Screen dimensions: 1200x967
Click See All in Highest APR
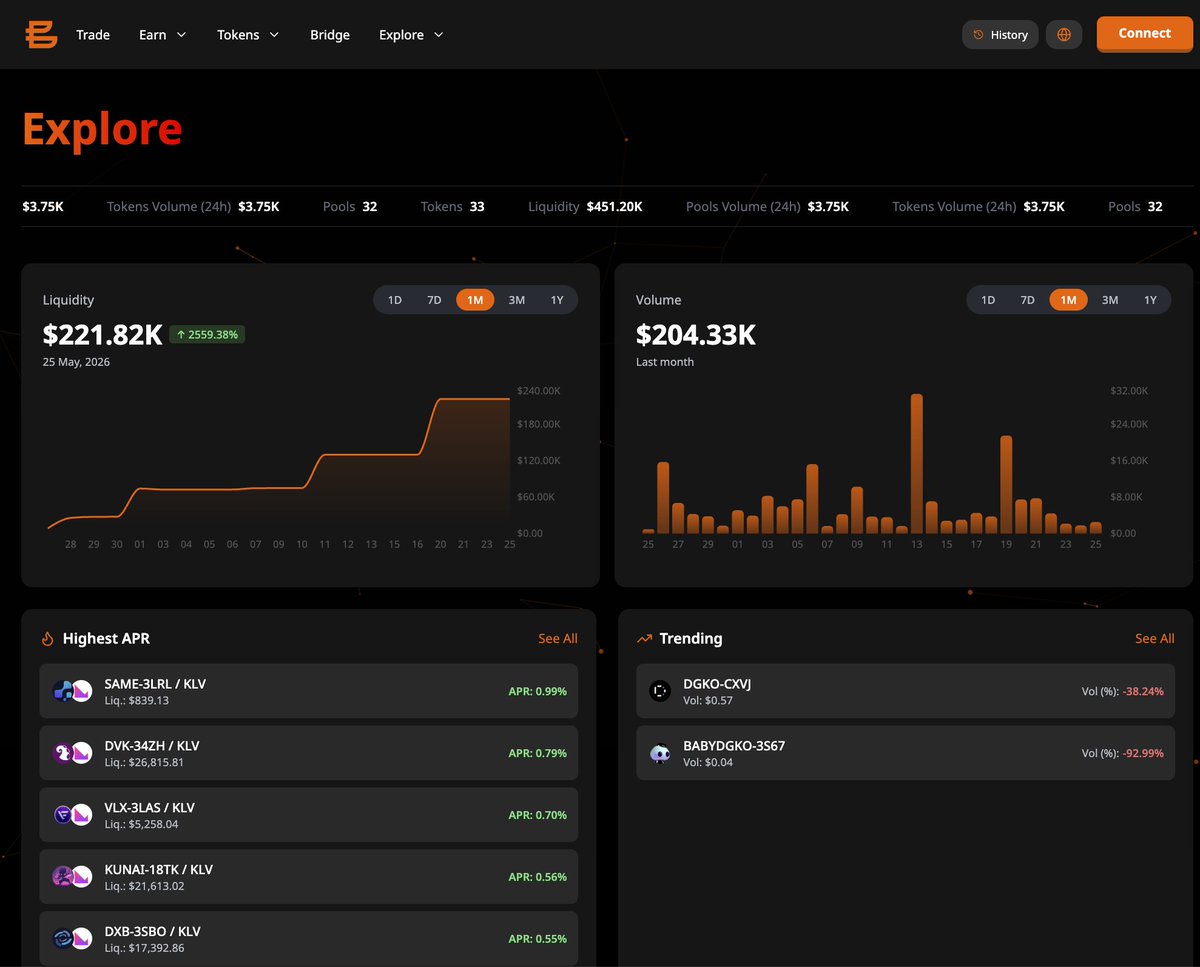[558, 638]
